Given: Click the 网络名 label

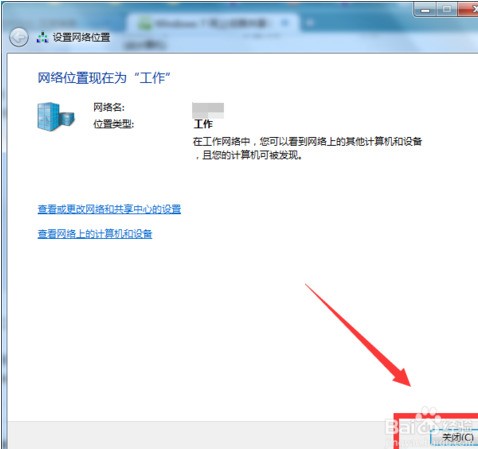Looking at the screenshot, I should coord(109,107).
